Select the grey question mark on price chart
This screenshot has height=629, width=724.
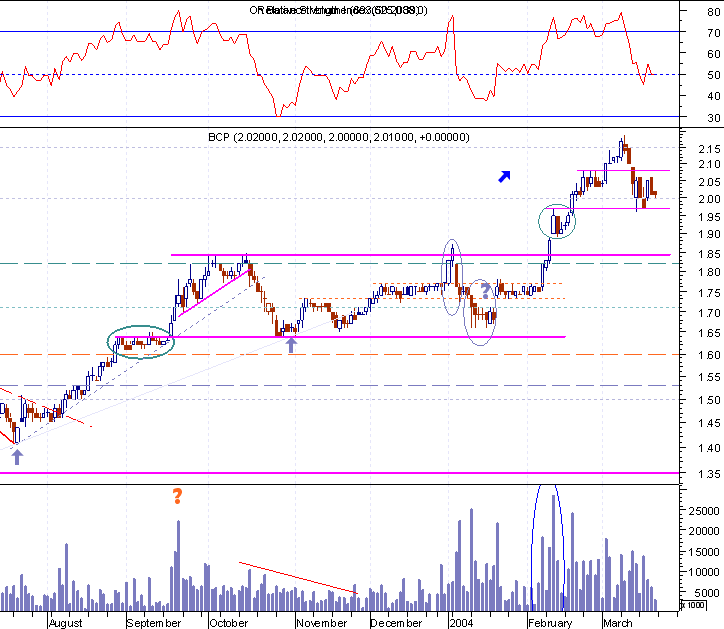485,291
